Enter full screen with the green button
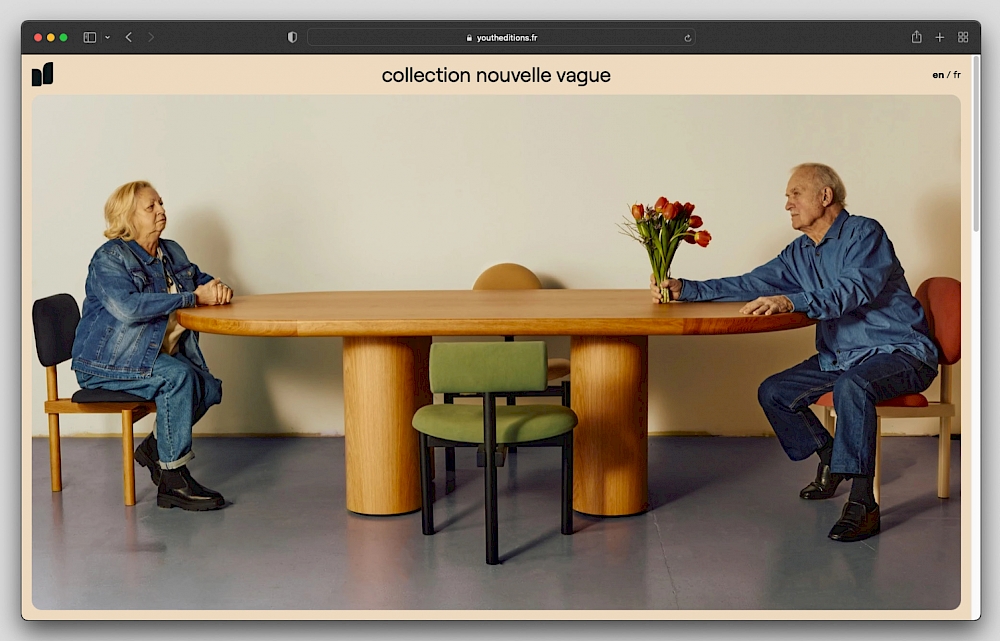 tap(64, 37)
